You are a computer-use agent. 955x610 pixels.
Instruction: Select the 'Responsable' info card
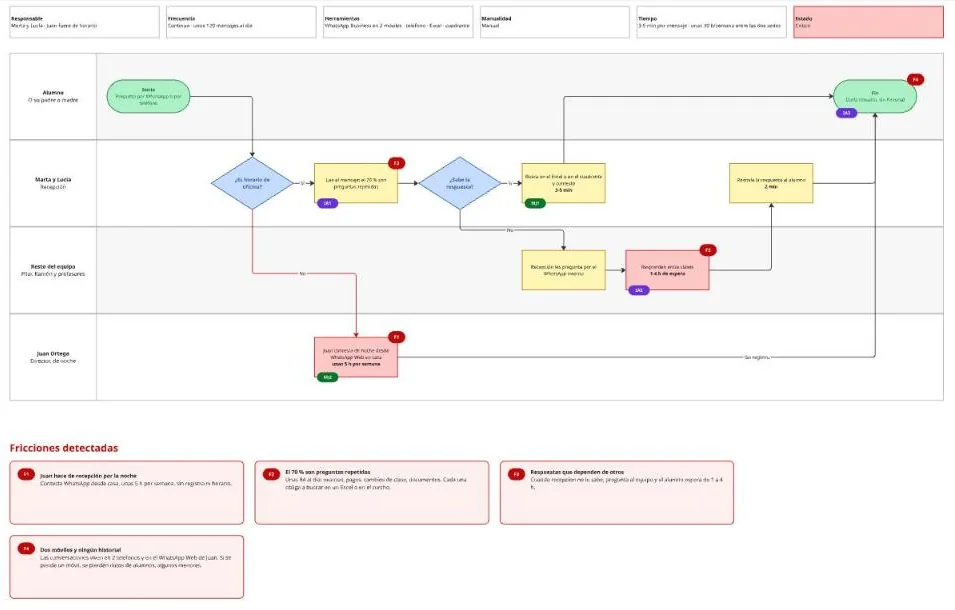(85, 22)
